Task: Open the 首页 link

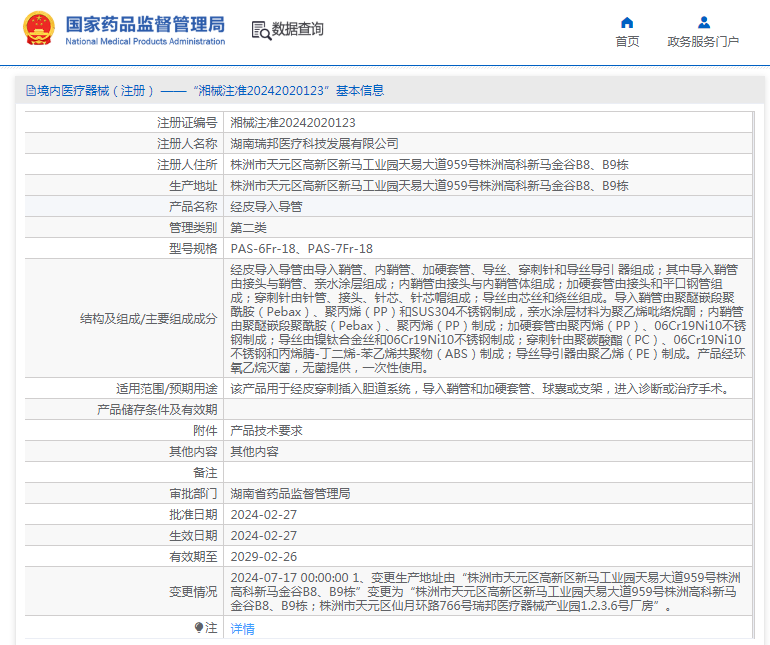Action: [x=627, y=42]
